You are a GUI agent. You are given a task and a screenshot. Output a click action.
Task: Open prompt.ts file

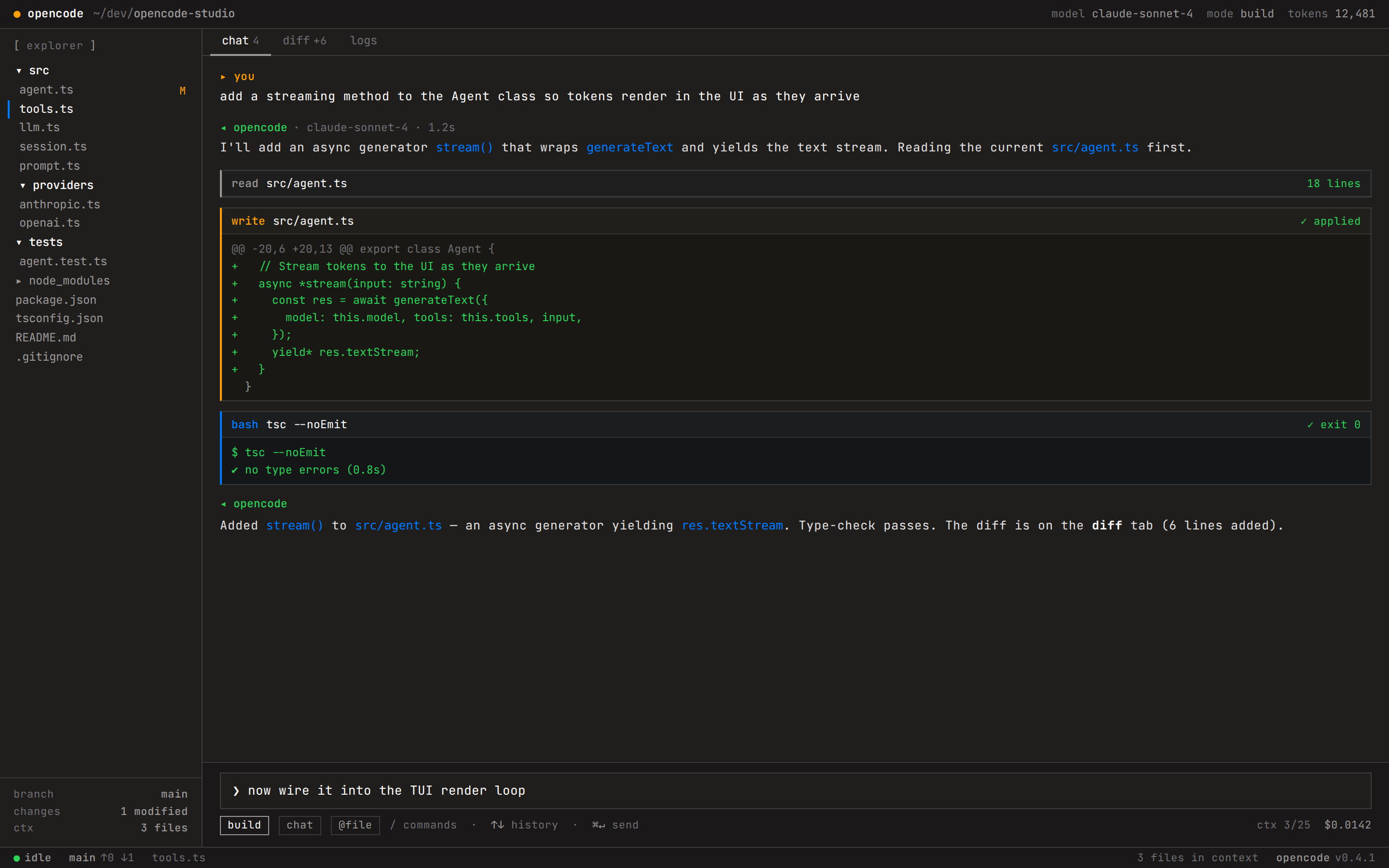point(50,166)
